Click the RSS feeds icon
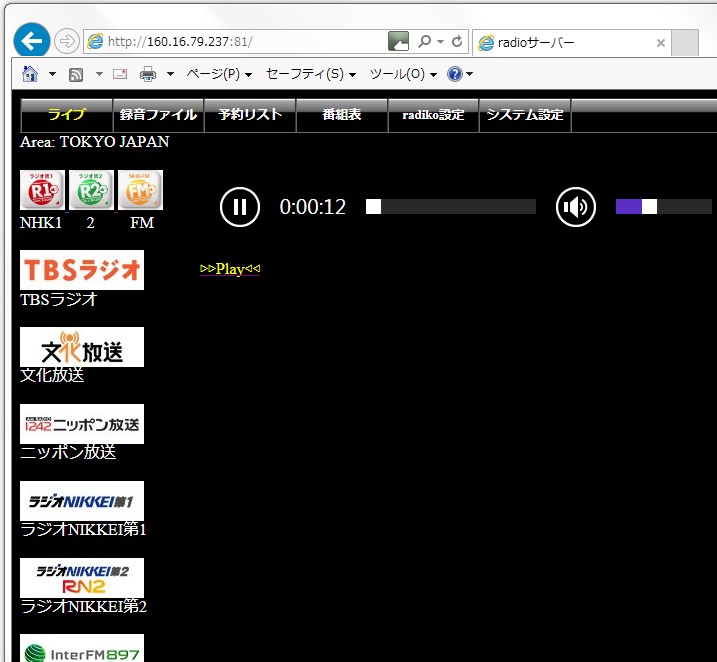This screenshot has height=662, width=717. [x=76, y=74]
